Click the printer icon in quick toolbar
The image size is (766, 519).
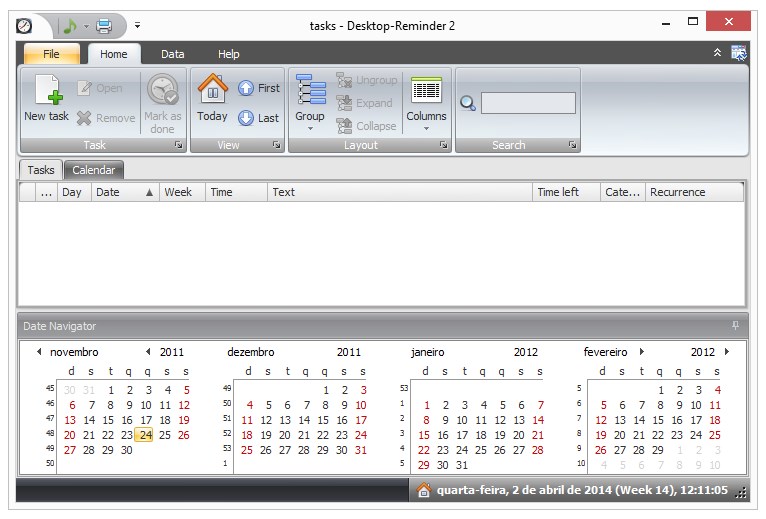coord(104,25)
